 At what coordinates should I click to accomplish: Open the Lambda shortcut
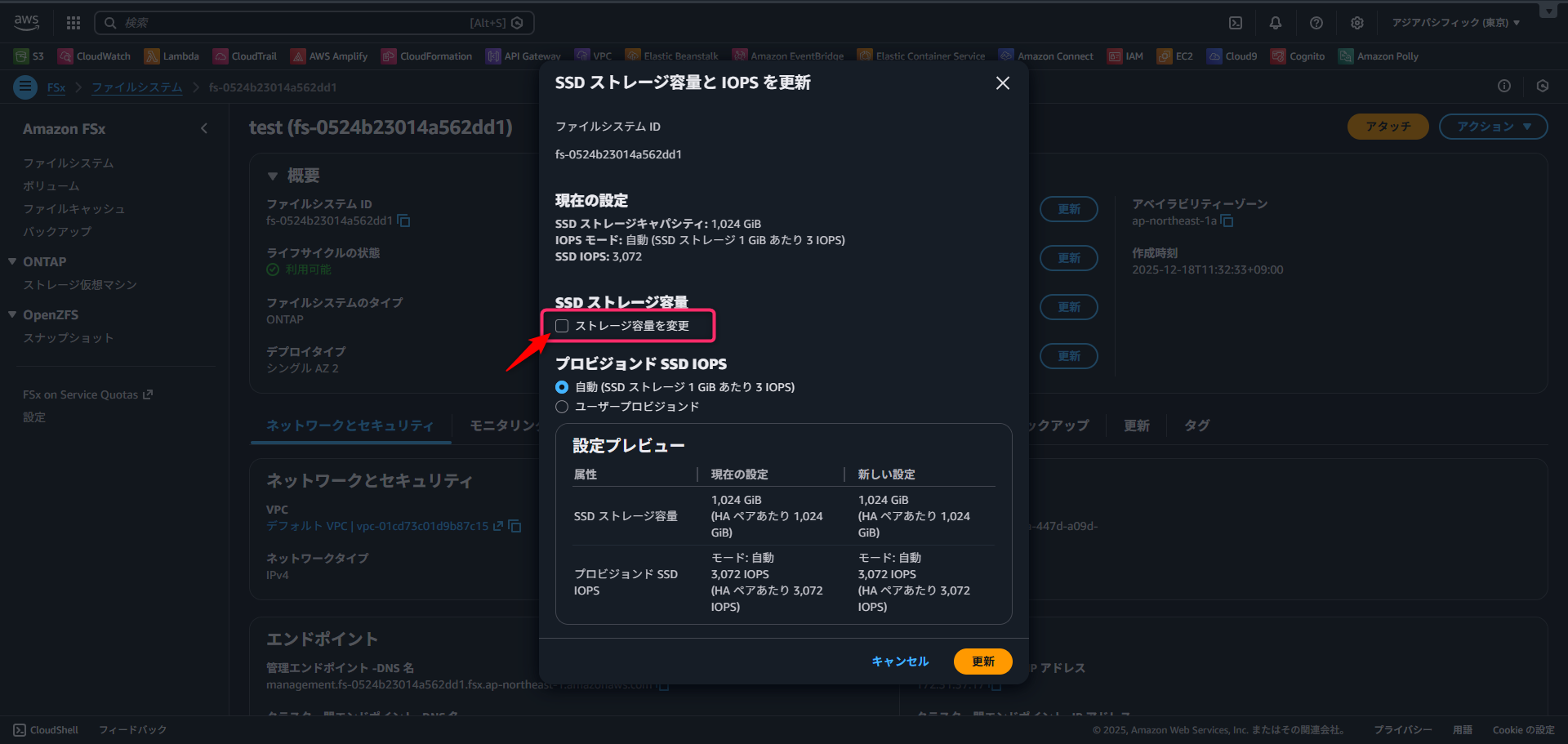(171, 56)
